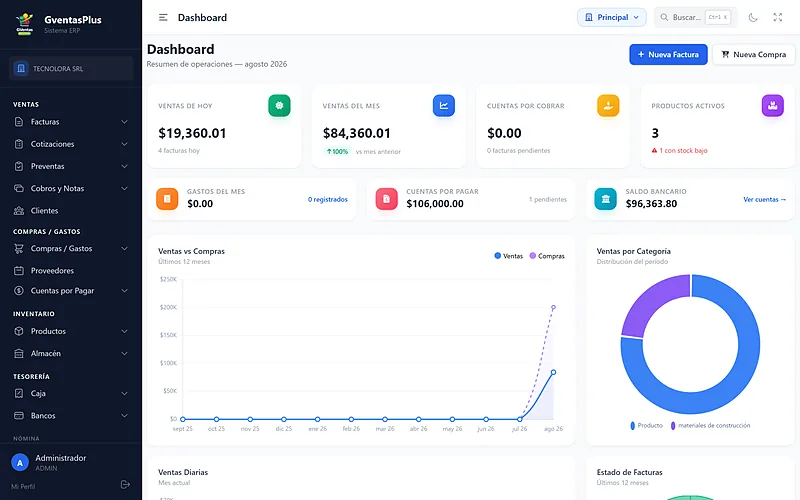The width and height of the screenshot is (800, 500).
Task: Toggle the Compras legend series in chart
Action: click(547, 256)
